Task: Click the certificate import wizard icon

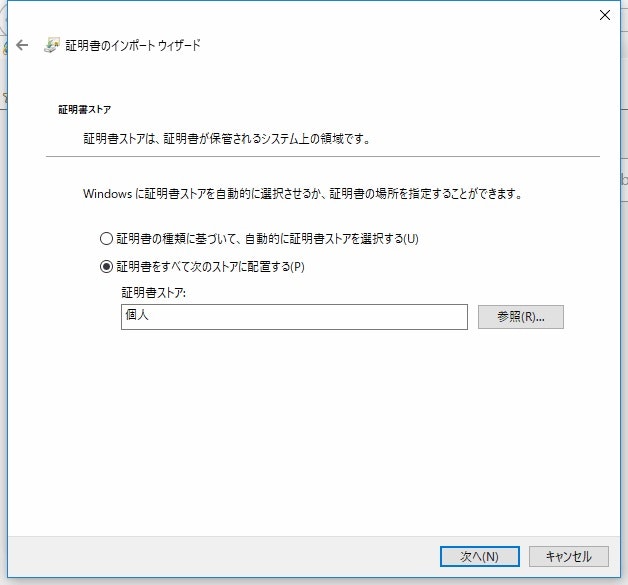Action: tap(52, 45)
